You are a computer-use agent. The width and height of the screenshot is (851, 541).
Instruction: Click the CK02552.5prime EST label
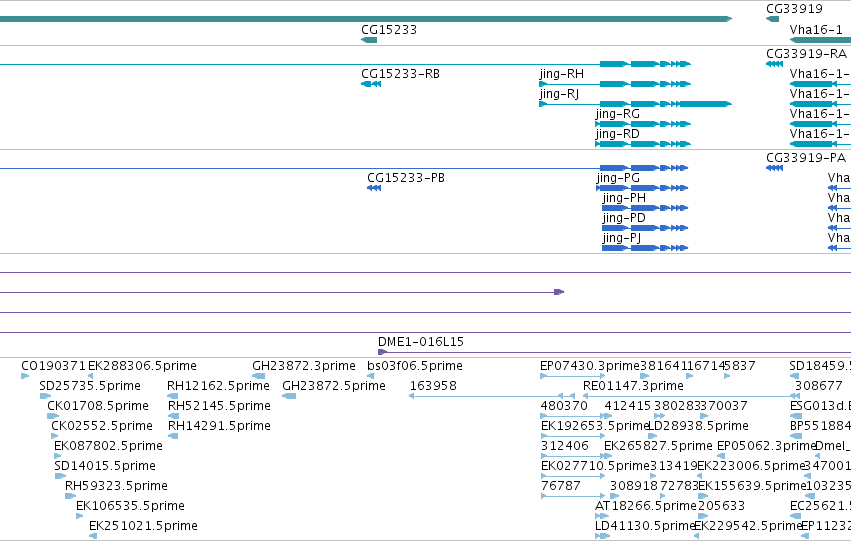tap(102, 426)
